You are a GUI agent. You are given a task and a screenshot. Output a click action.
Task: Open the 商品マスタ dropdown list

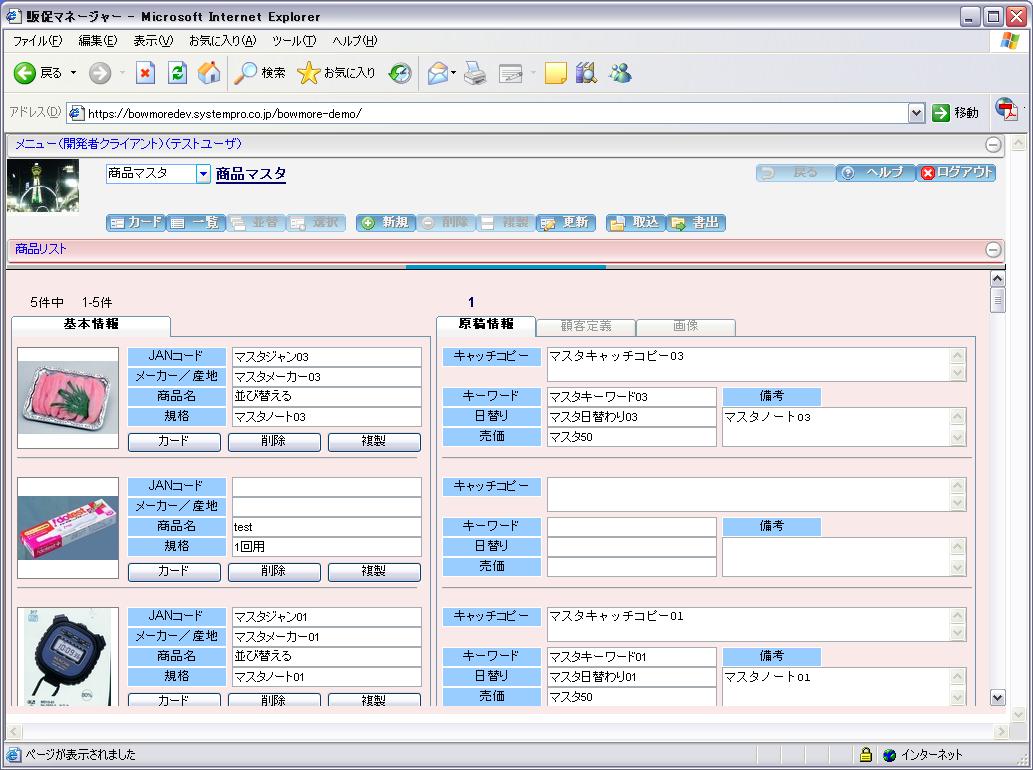pos(204,174)
